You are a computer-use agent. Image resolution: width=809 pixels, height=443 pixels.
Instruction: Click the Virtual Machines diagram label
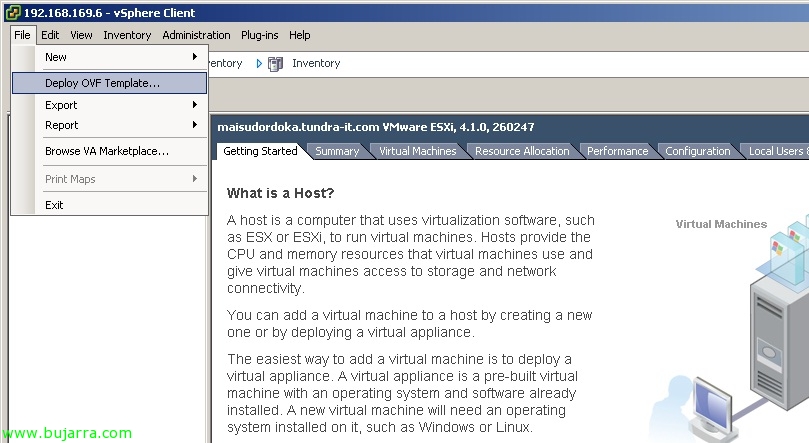(721, 224)
